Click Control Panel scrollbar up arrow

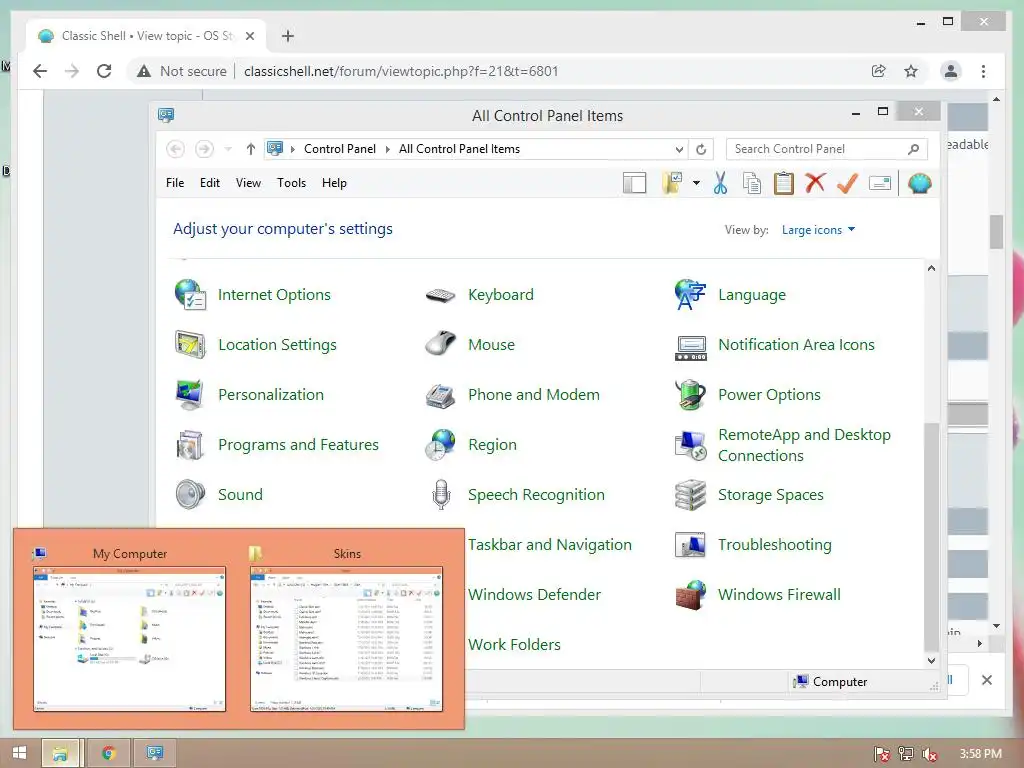coord(931,268)
